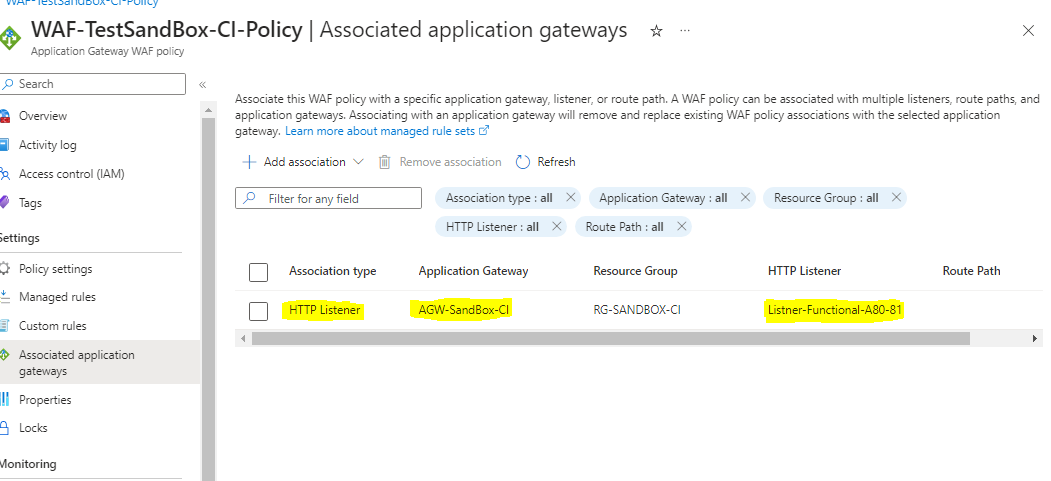
Task: Click the Custom rules list icon
Action: click(x=5, y=326)
